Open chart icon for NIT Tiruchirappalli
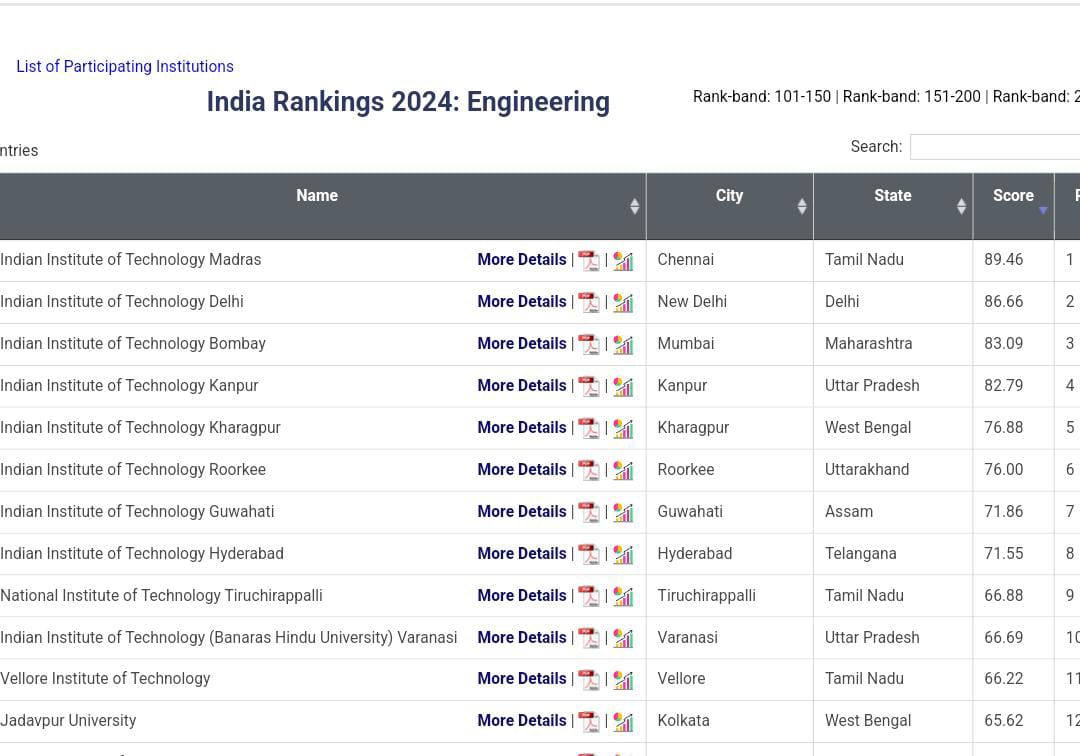Image resolution: width=1080 pixels, height=756 pixels. tap(623, 597)
